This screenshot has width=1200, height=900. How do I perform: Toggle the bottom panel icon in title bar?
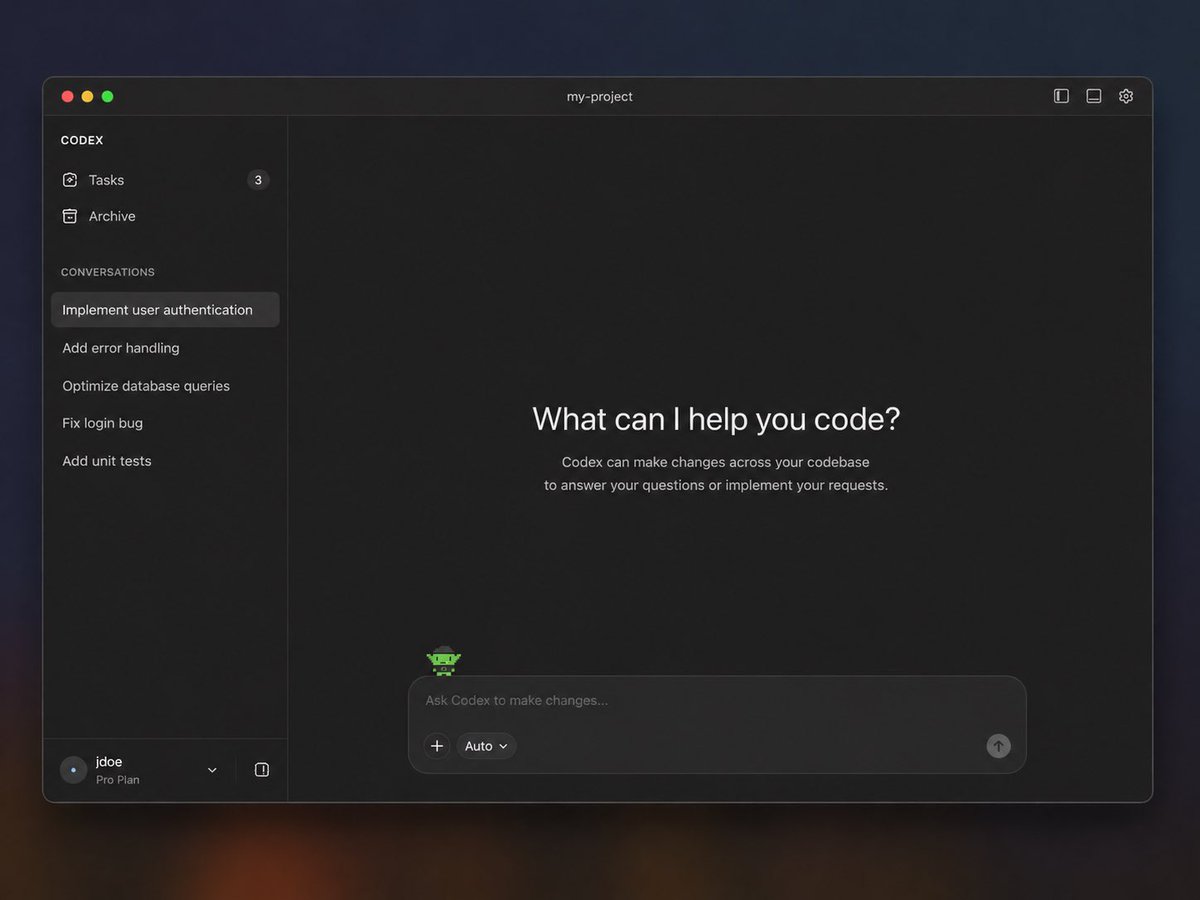click(x=1094, y=96)
